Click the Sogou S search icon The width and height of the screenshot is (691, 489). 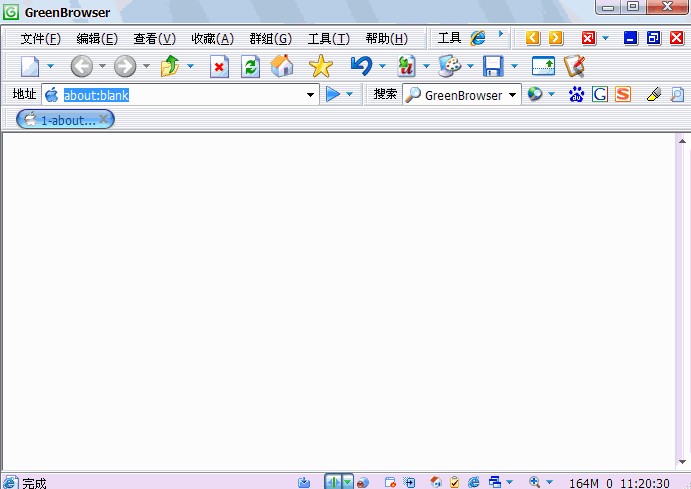tap(623, 95)
